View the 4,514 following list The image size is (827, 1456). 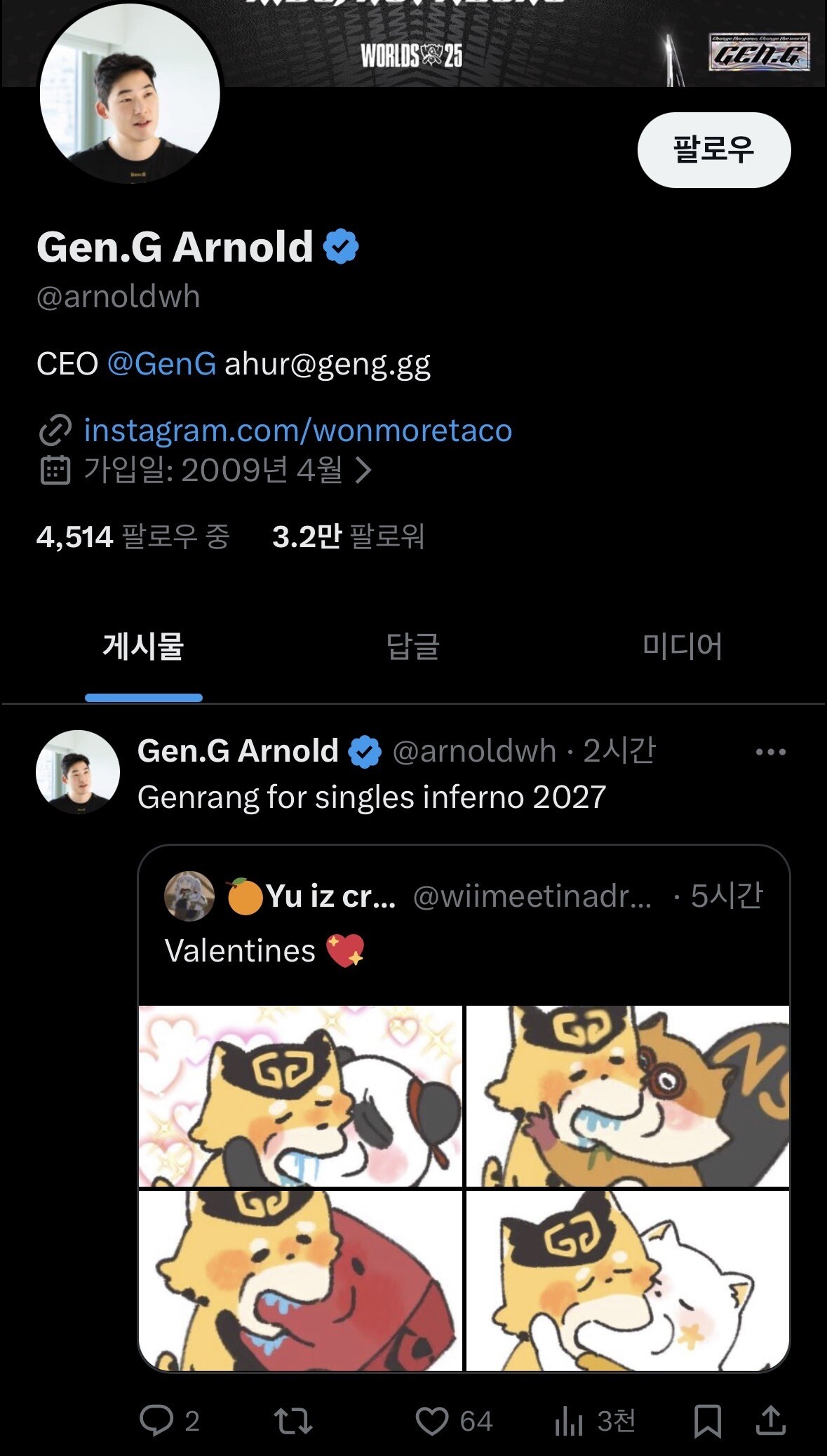point(133,537)
